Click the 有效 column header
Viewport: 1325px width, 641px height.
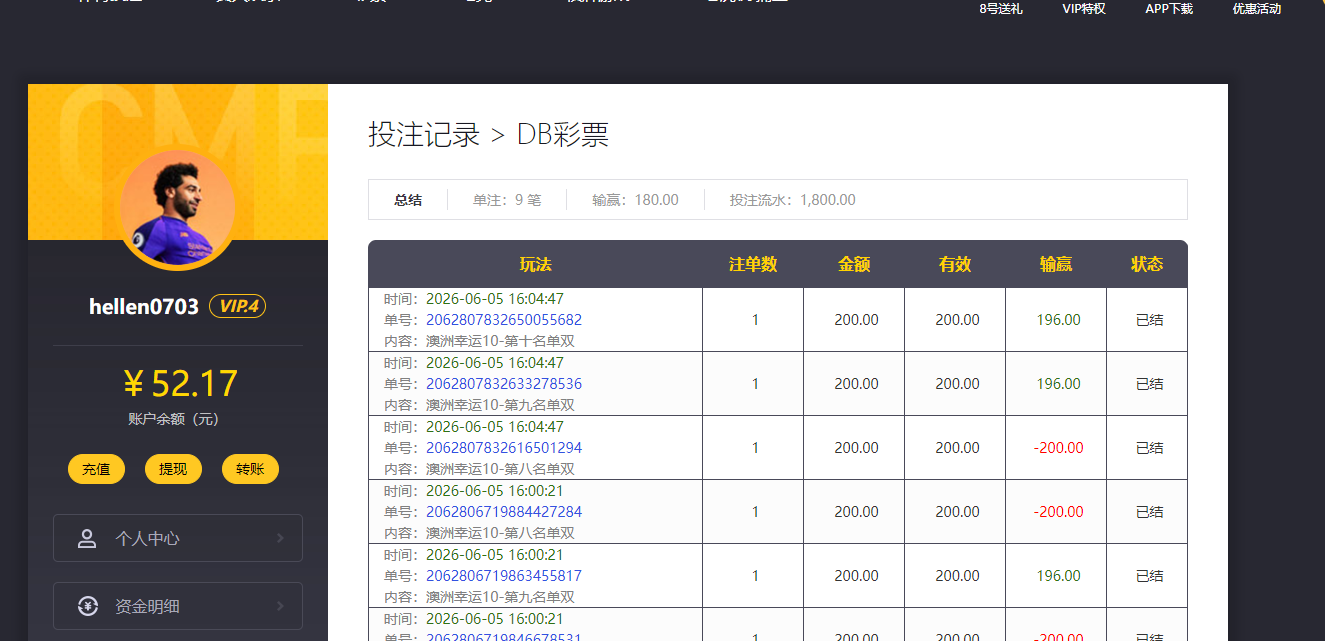click(955, 264)
